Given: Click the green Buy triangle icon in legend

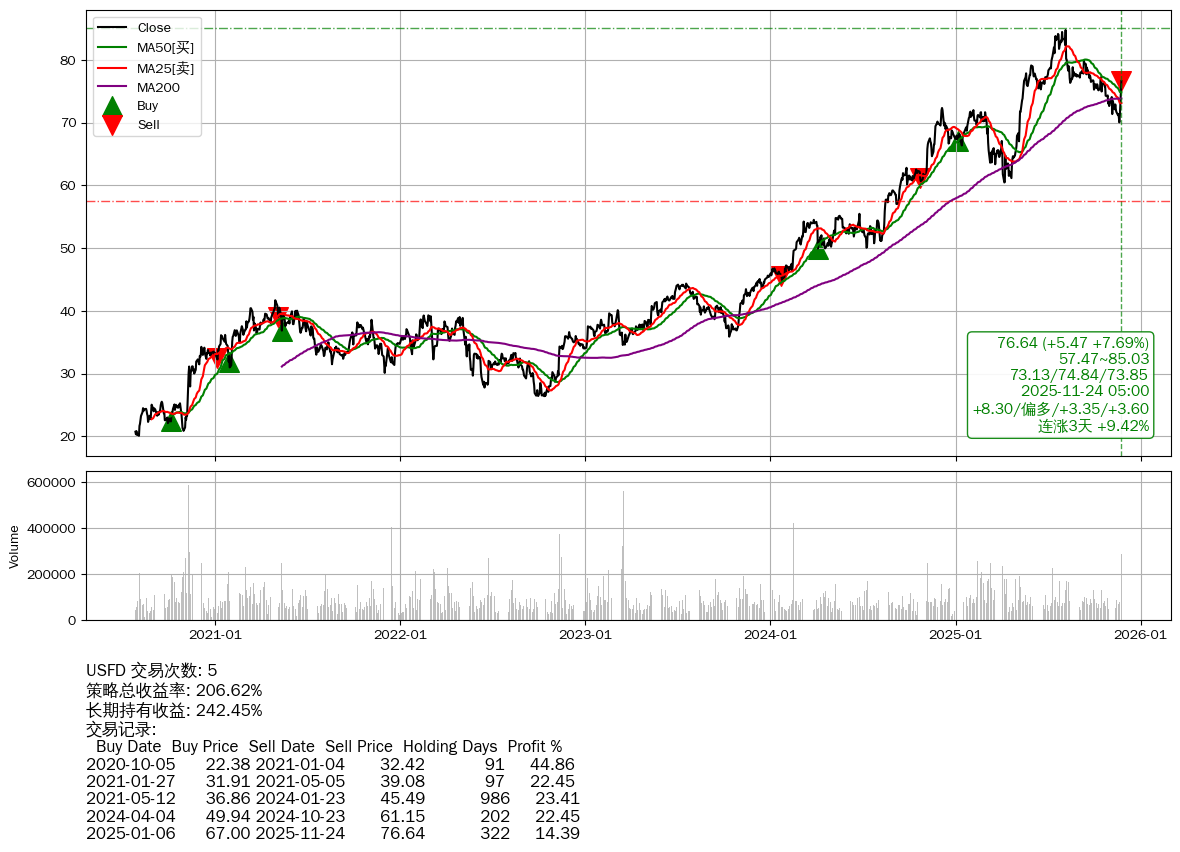Looking at the screenshot, I should (x=113, y=106).
